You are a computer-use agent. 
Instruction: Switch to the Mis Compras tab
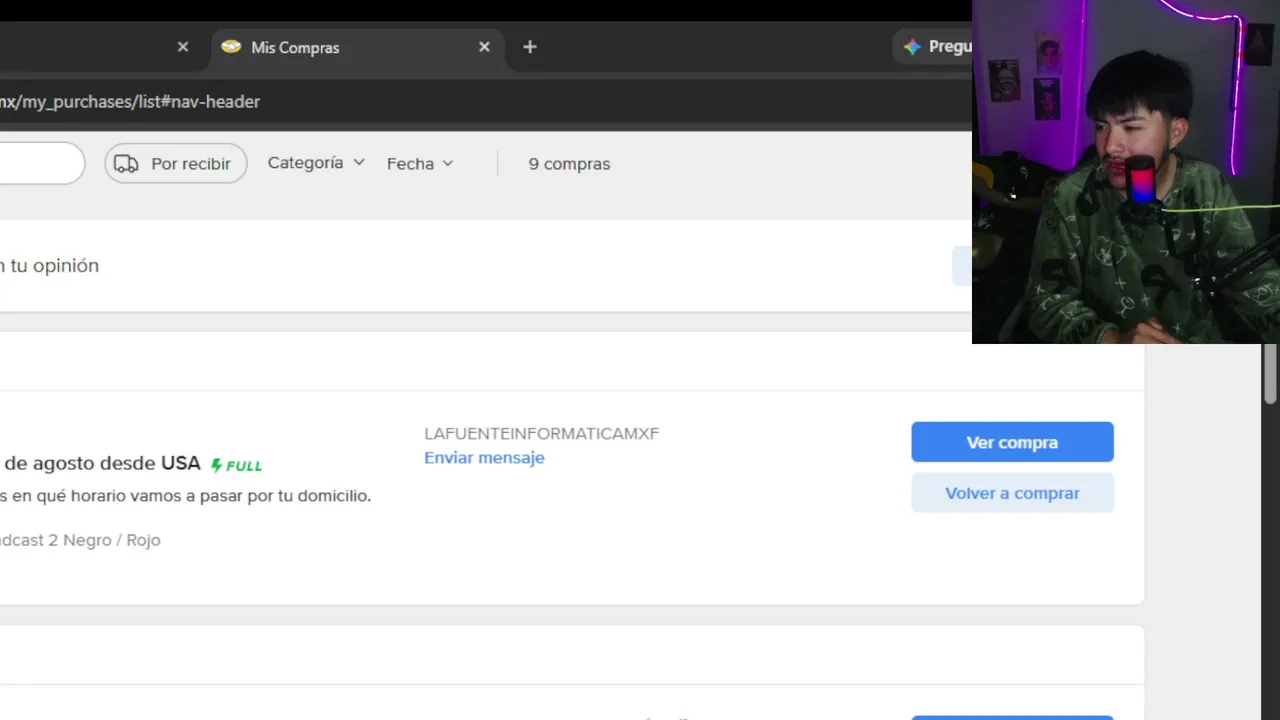point(357,47)
